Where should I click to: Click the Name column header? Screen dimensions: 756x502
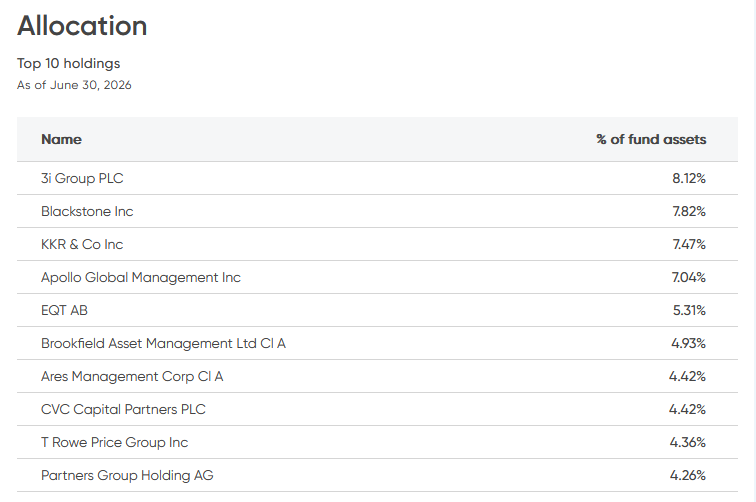[x=61, y=139]
